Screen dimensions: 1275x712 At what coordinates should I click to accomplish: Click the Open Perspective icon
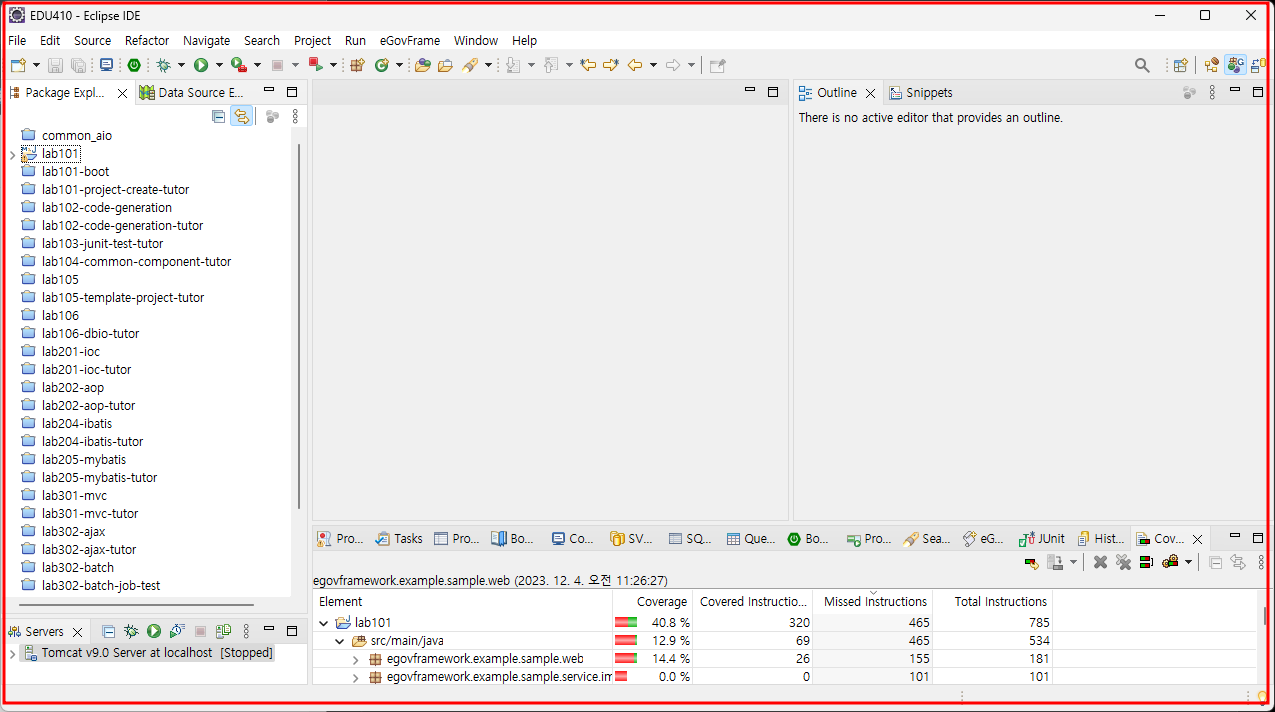pos(1181,65)
